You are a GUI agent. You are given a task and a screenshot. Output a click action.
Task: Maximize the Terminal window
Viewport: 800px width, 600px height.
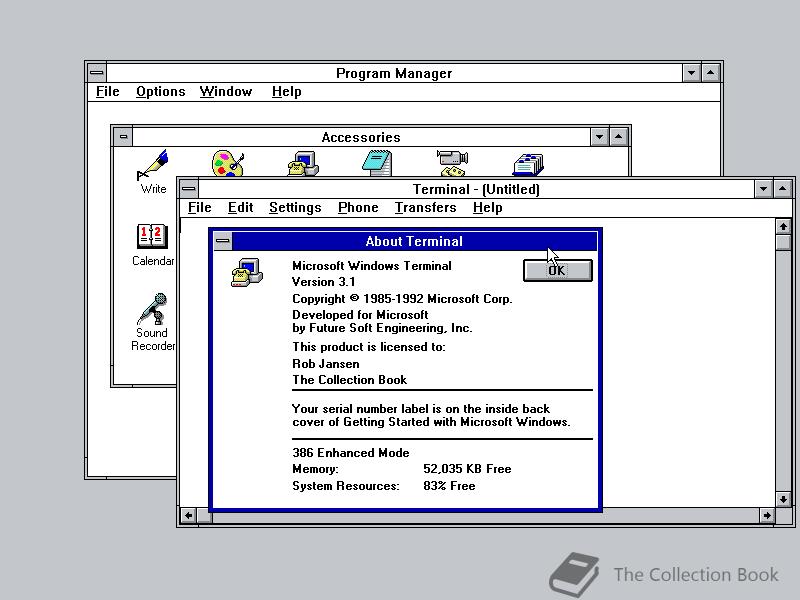[x=783, y=189]
